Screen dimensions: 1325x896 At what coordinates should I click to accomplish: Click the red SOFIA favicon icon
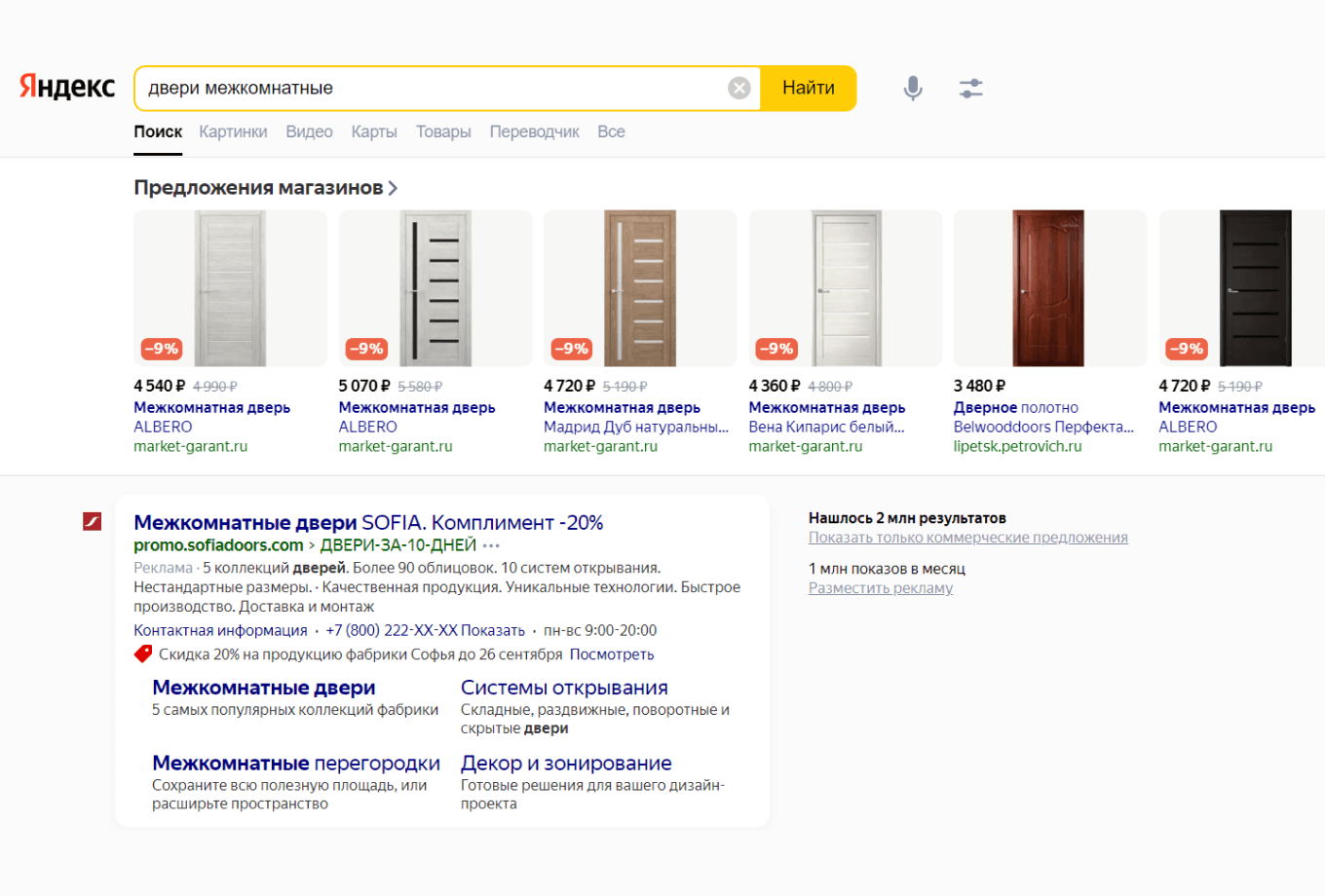[x=93, y=522]
